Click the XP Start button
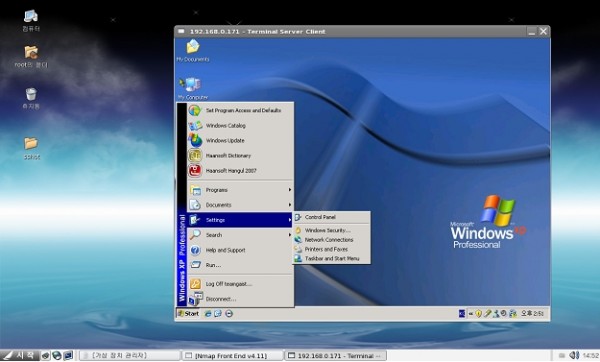Image resolution: width=600 pixels, height=362 pixels. pyautogui.click(x=188, y=313)
